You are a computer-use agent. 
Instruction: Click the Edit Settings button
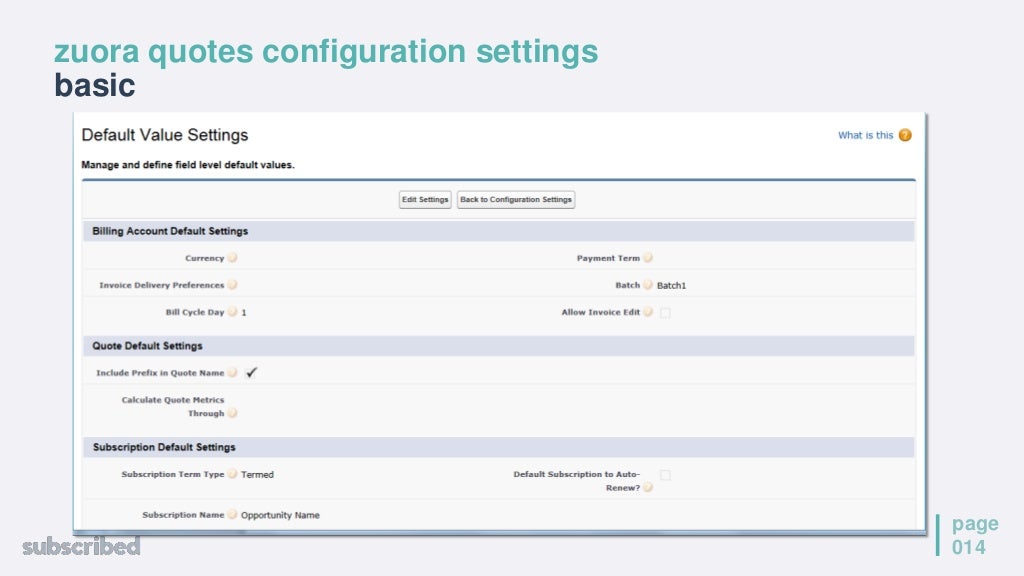pos(425,200)
